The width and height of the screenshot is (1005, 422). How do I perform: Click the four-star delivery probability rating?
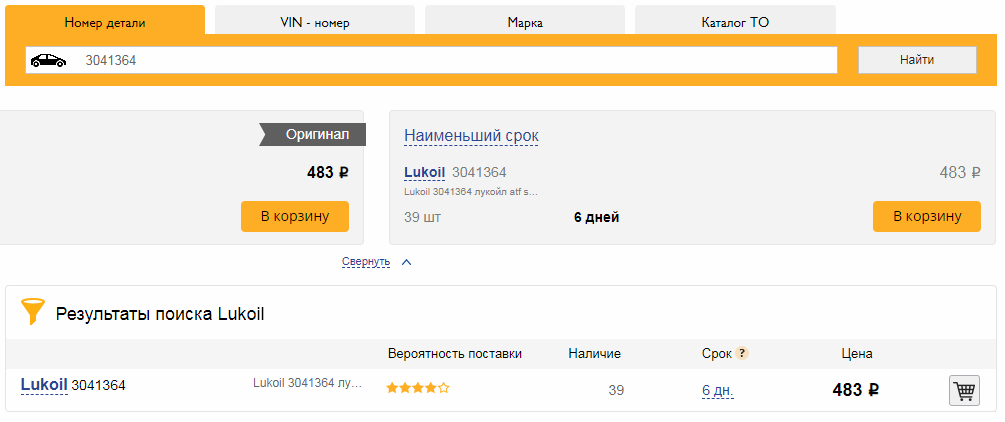coord(417,388)
